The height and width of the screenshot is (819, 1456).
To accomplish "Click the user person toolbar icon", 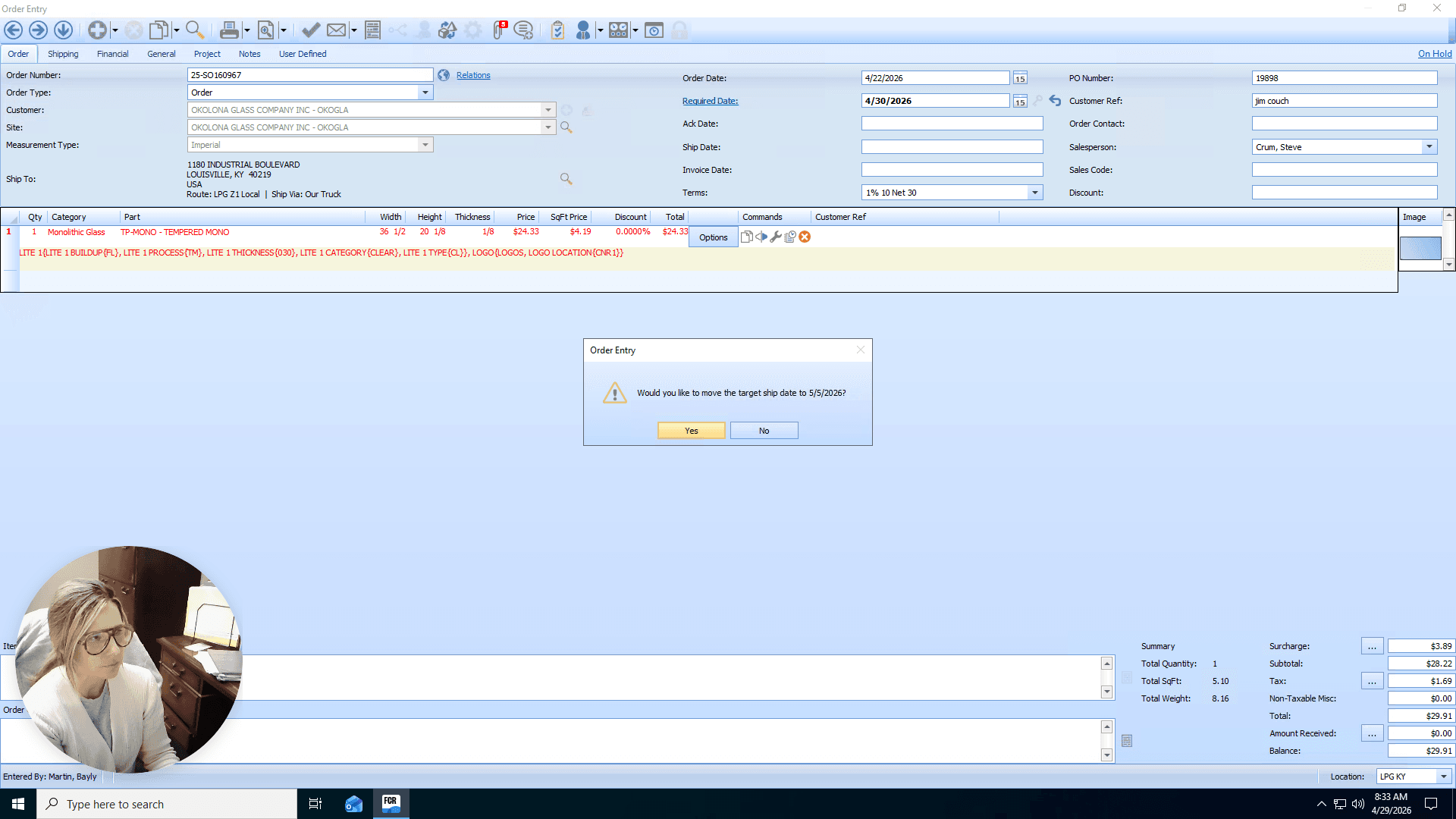I will coord(583,30).
